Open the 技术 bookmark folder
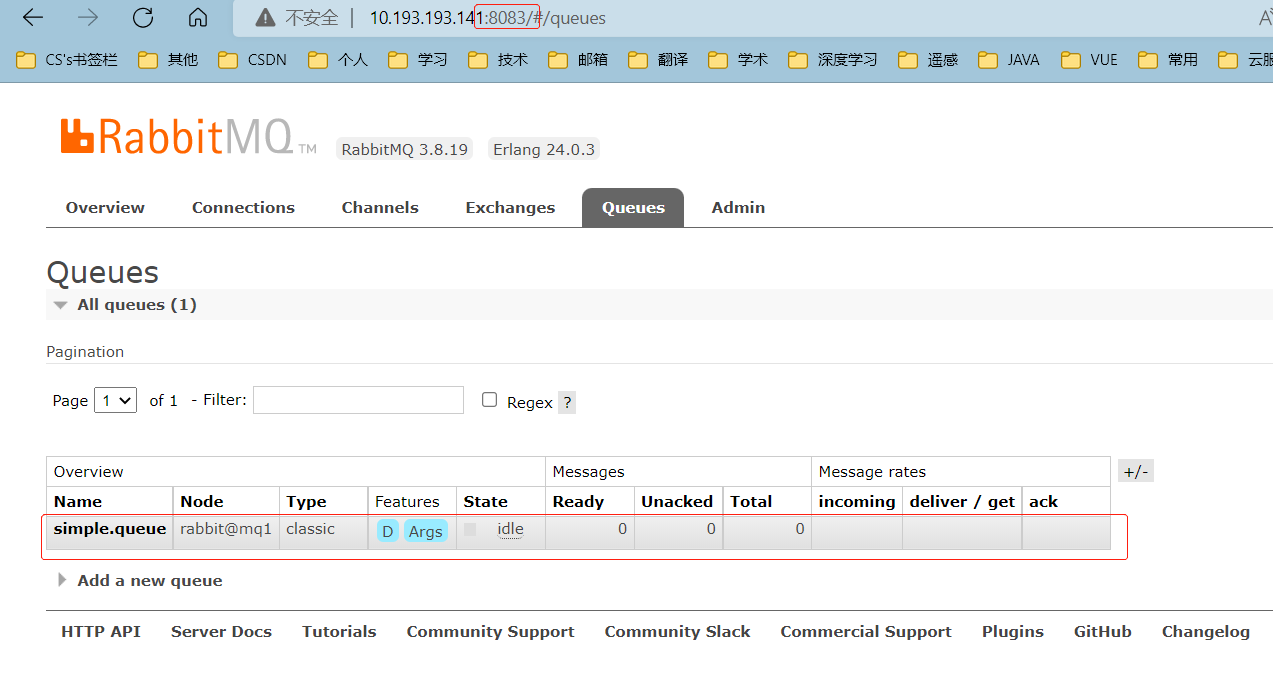The height and width of the screenshot is (696, 1273). pos(498,60)
